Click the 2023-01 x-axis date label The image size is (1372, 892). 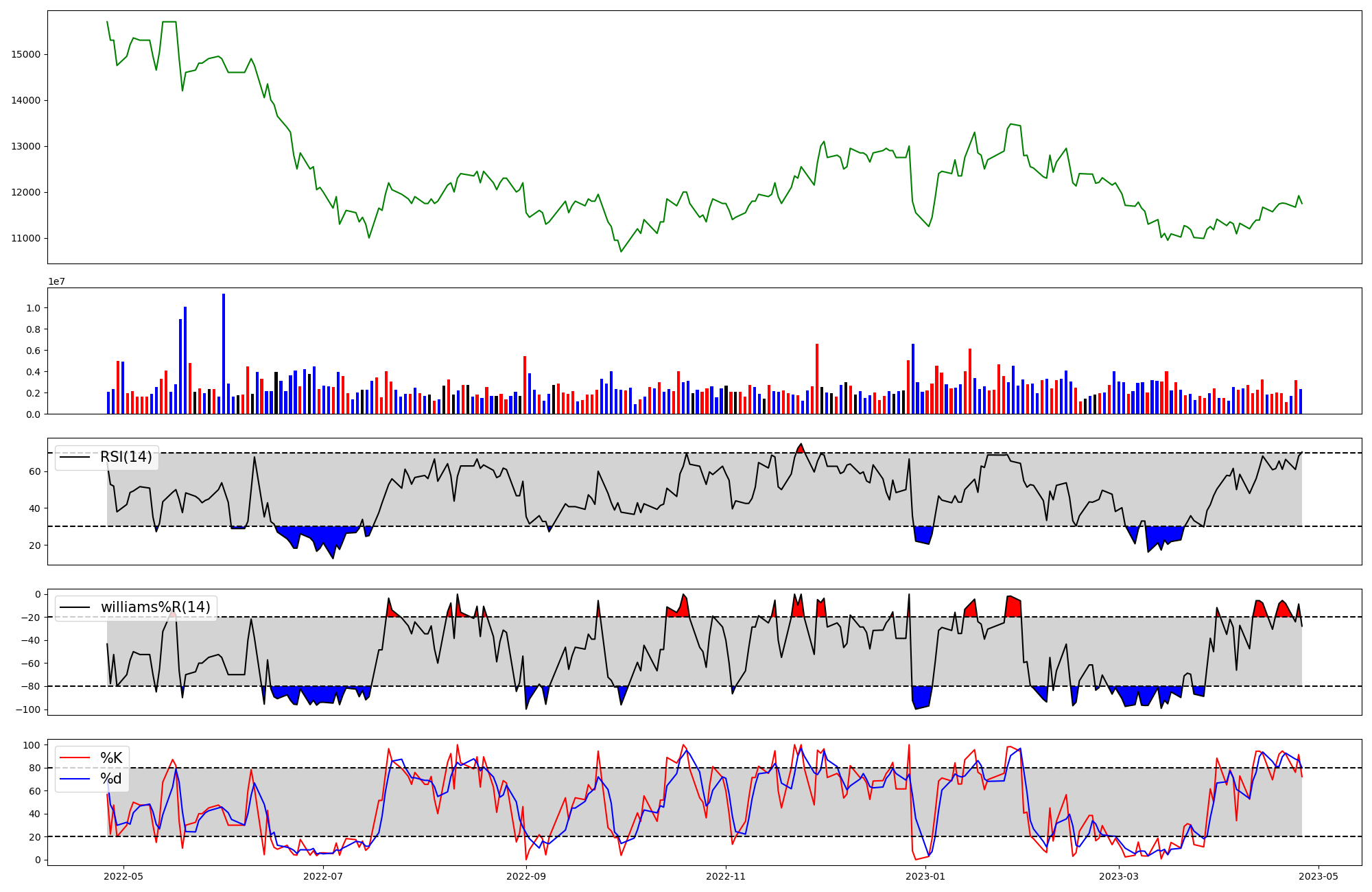925,876
